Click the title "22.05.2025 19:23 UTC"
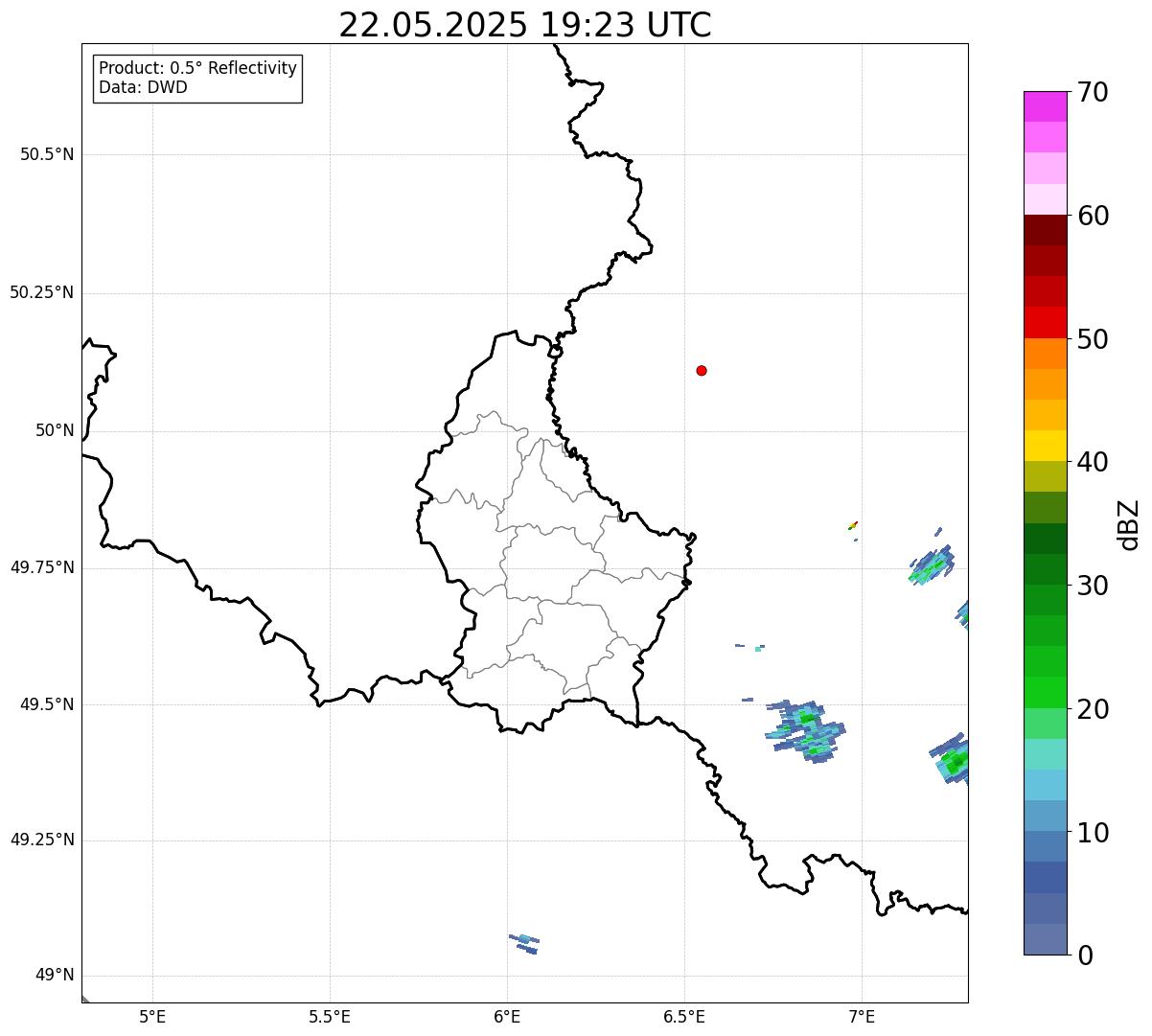The height and width of the screenshot is (1036, 1152). [525, 24]
